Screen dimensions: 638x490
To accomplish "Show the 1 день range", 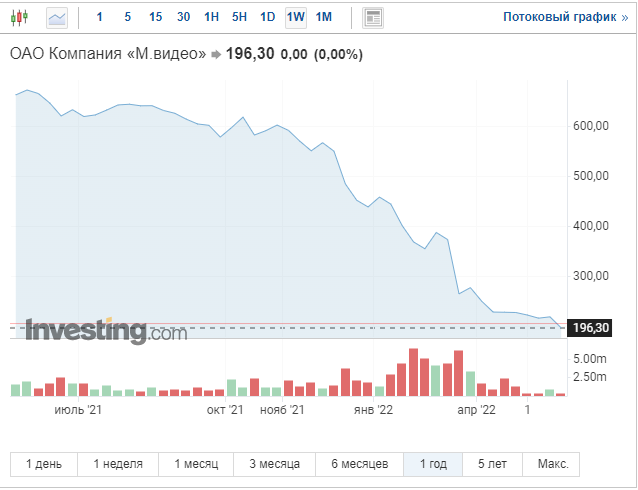I will [44, 464].
